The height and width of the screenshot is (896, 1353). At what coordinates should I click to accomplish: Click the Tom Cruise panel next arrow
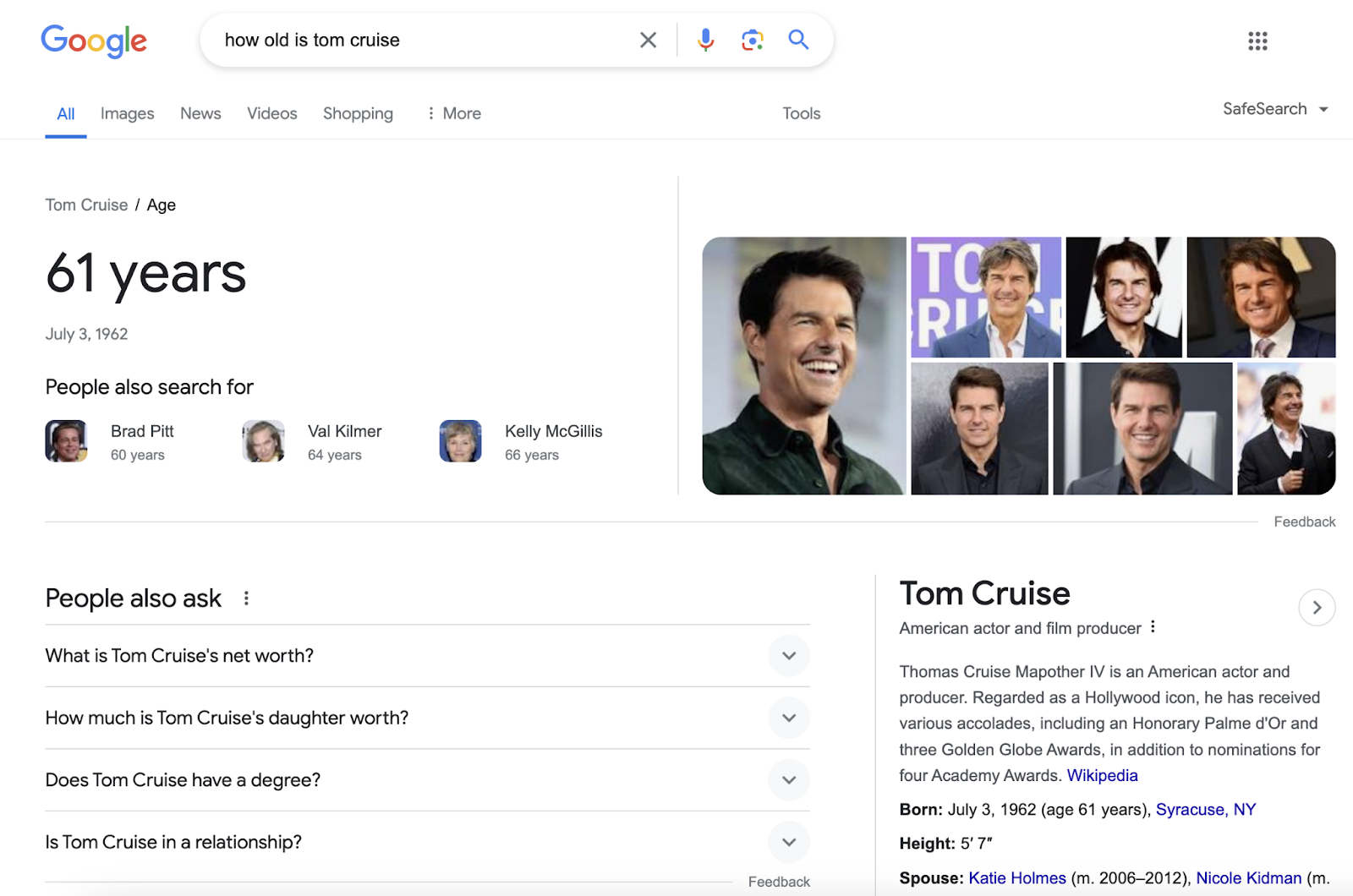[1317, 607]
